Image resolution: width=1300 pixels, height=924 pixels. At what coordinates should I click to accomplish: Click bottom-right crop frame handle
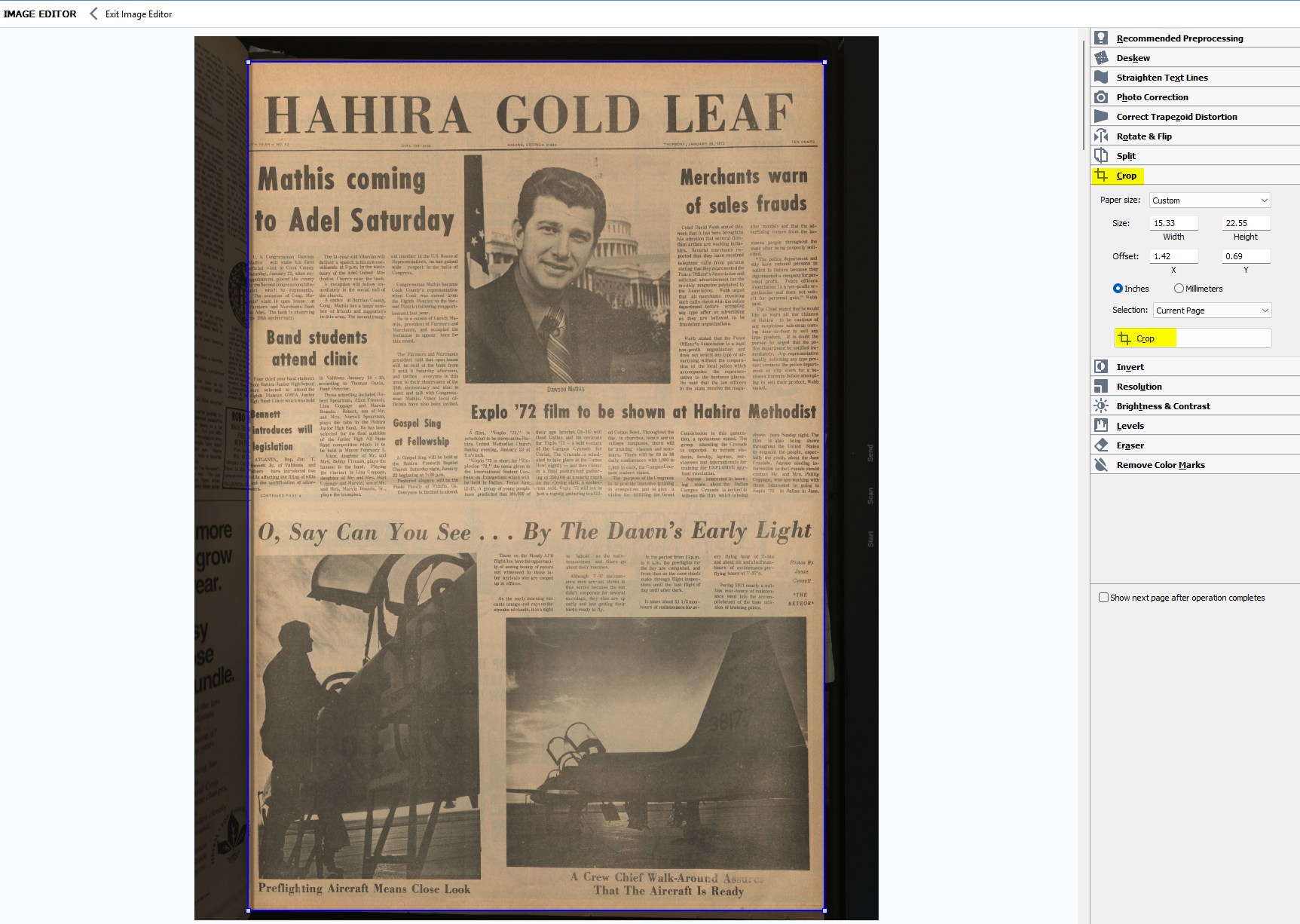tap(825, 910)
